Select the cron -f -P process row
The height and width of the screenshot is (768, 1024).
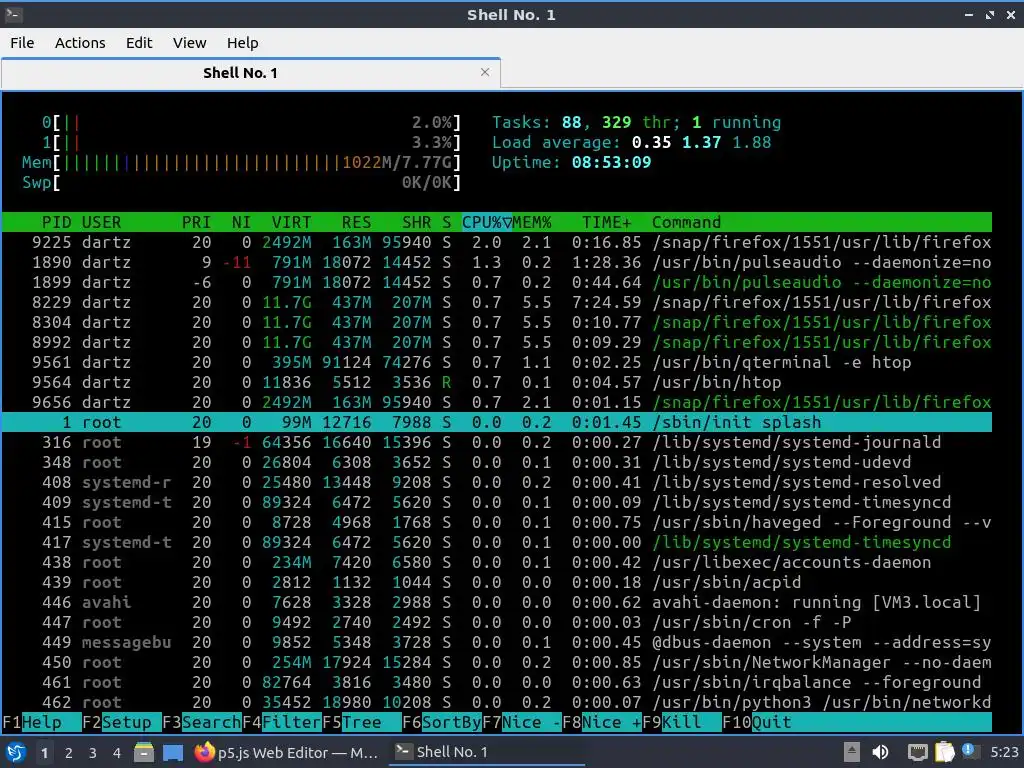[x=496, y=622]
